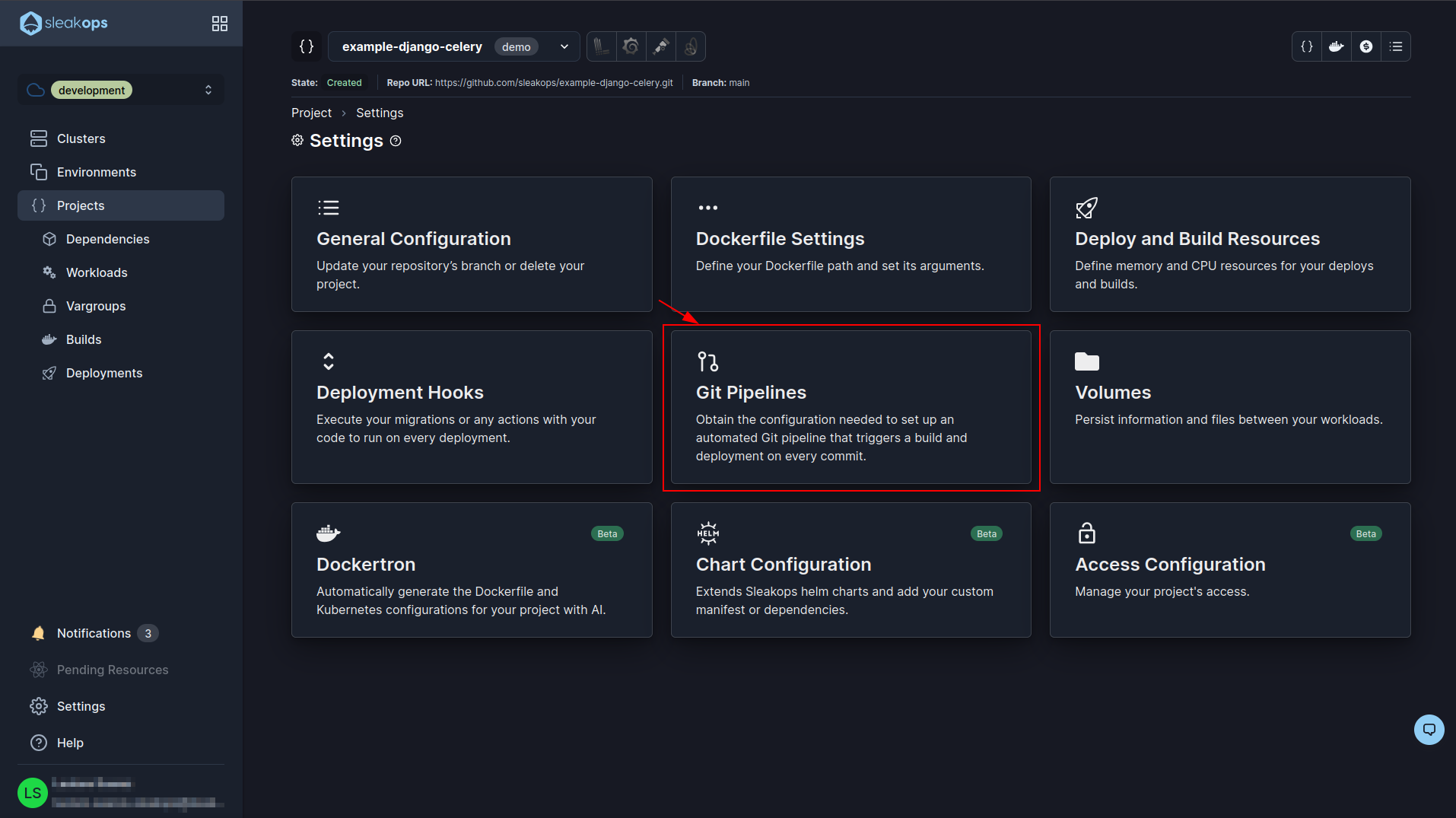Click the top-right list settings icon
The image size is (1456, 818).
click(x=1396, y=46)
